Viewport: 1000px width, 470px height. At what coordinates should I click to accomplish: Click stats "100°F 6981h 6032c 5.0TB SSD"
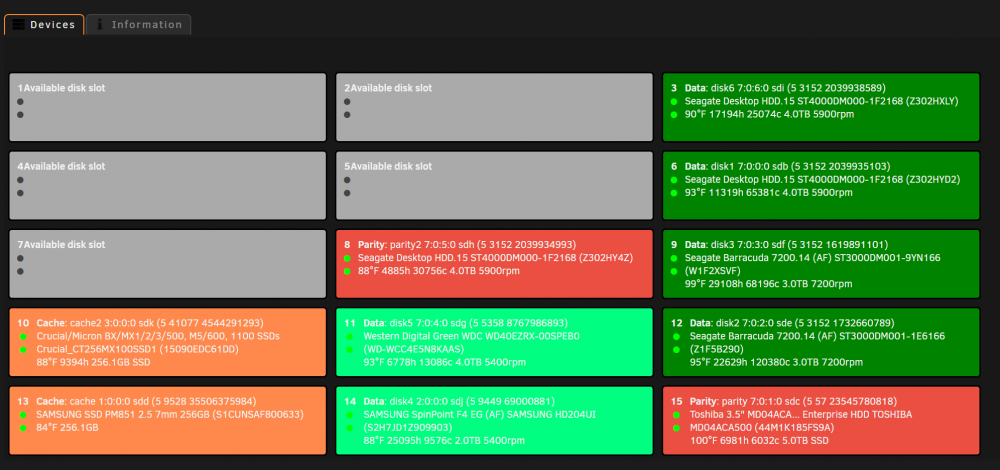click(x=760, y=441)
